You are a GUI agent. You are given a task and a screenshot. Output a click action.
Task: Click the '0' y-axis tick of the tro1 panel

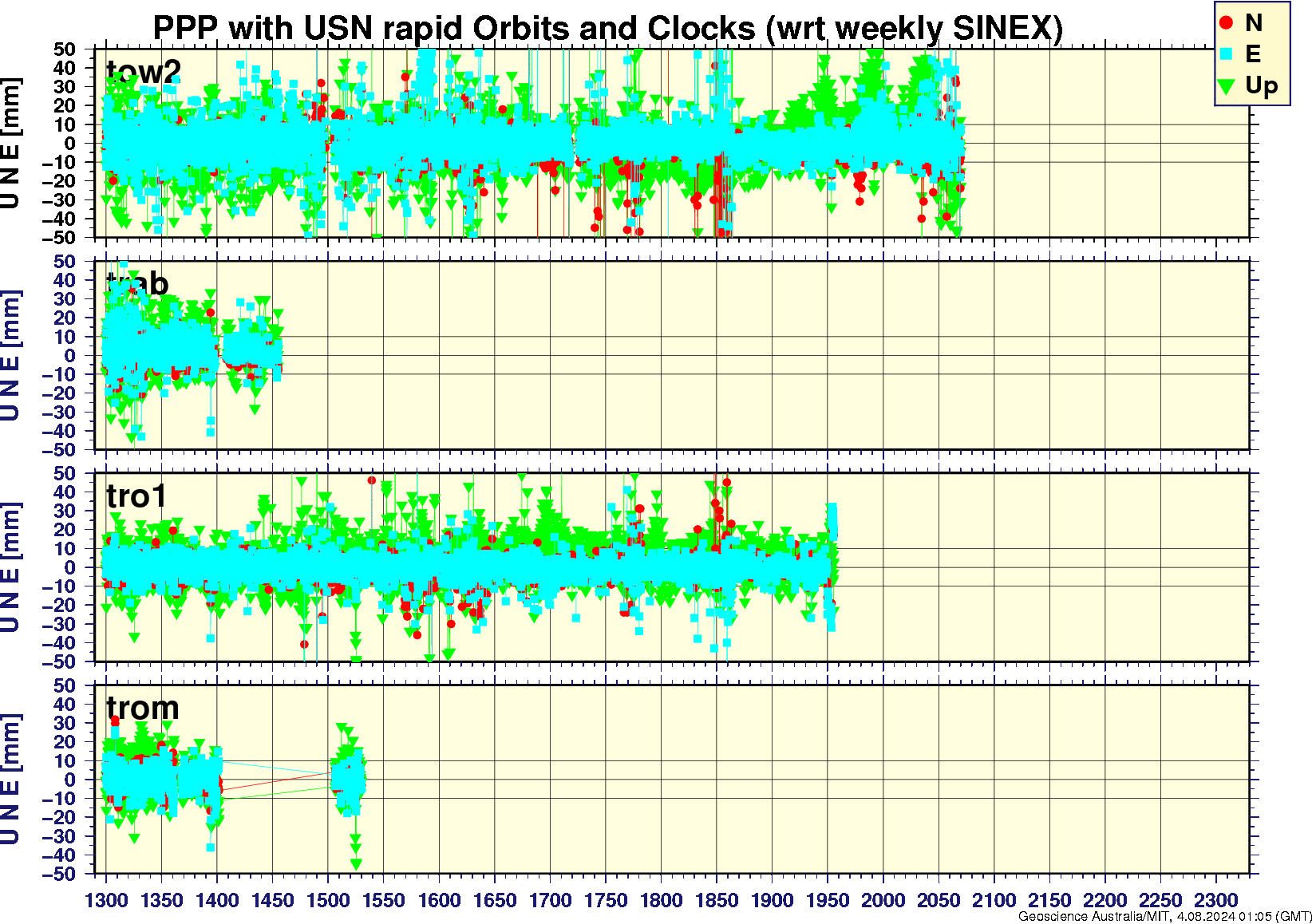[71, 568]
